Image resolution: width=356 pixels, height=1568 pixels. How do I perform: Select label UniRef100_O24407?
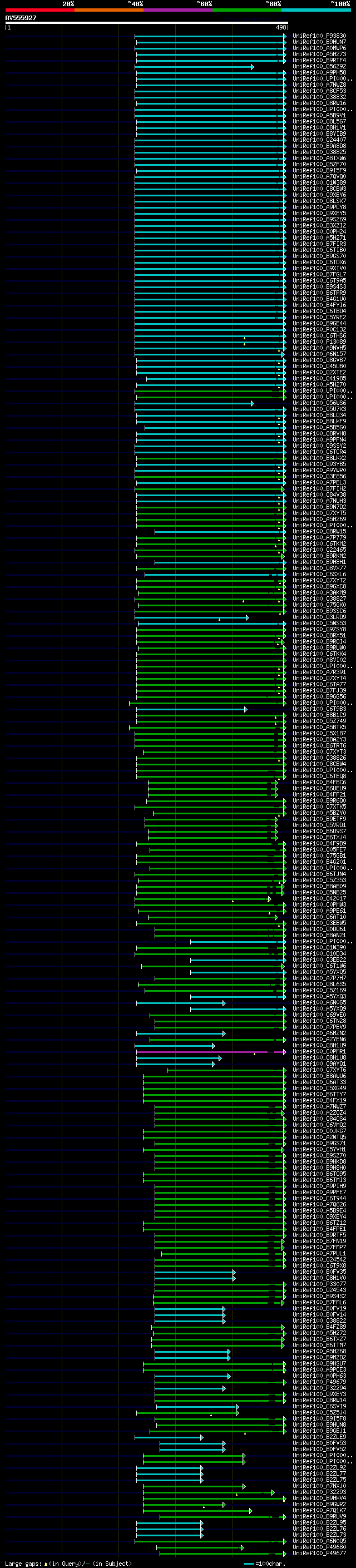point(319,140)
